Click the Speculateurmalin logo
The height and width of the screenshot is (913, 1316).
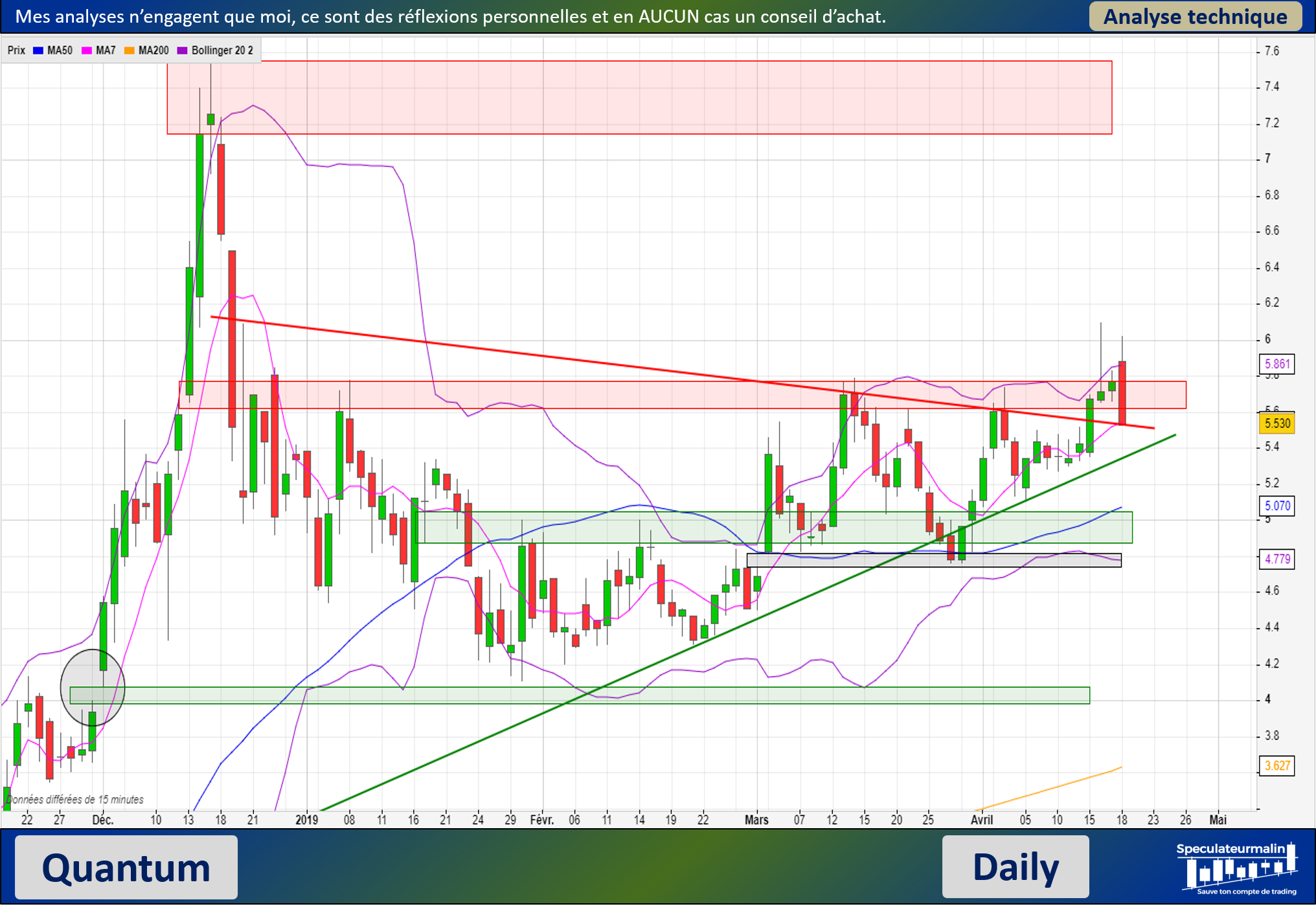pos(1238,868)
